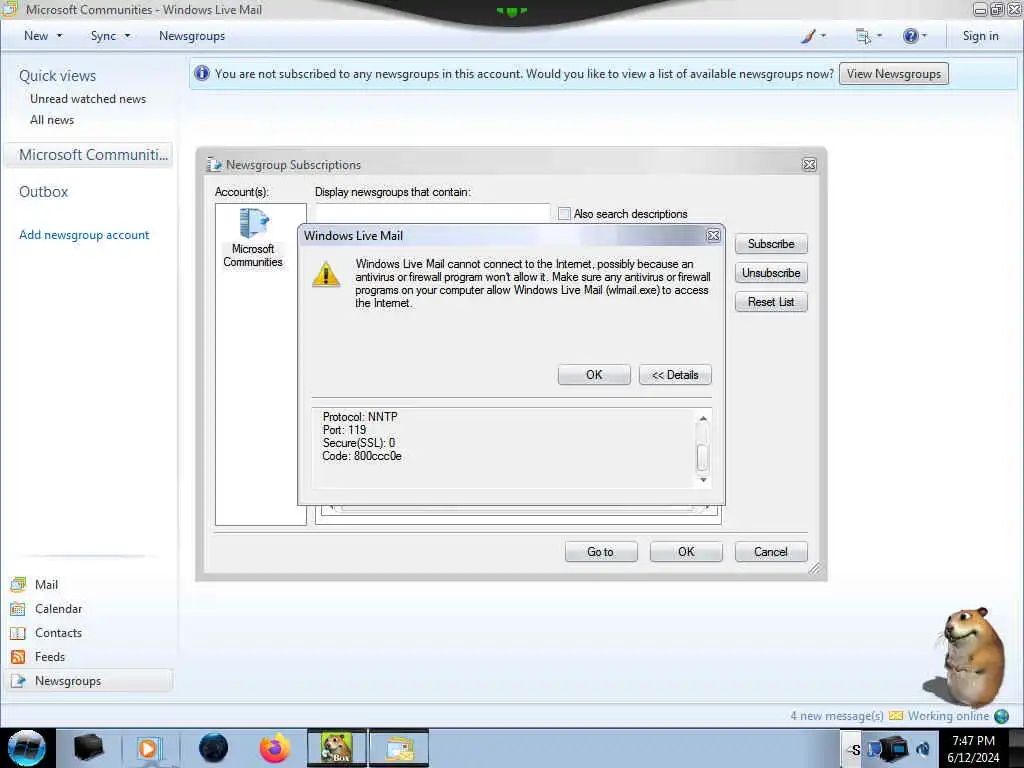Viewport: 1024px width, 768px height.
Task: Enable Also search descriptions checkbox
Action: [564, 214]
